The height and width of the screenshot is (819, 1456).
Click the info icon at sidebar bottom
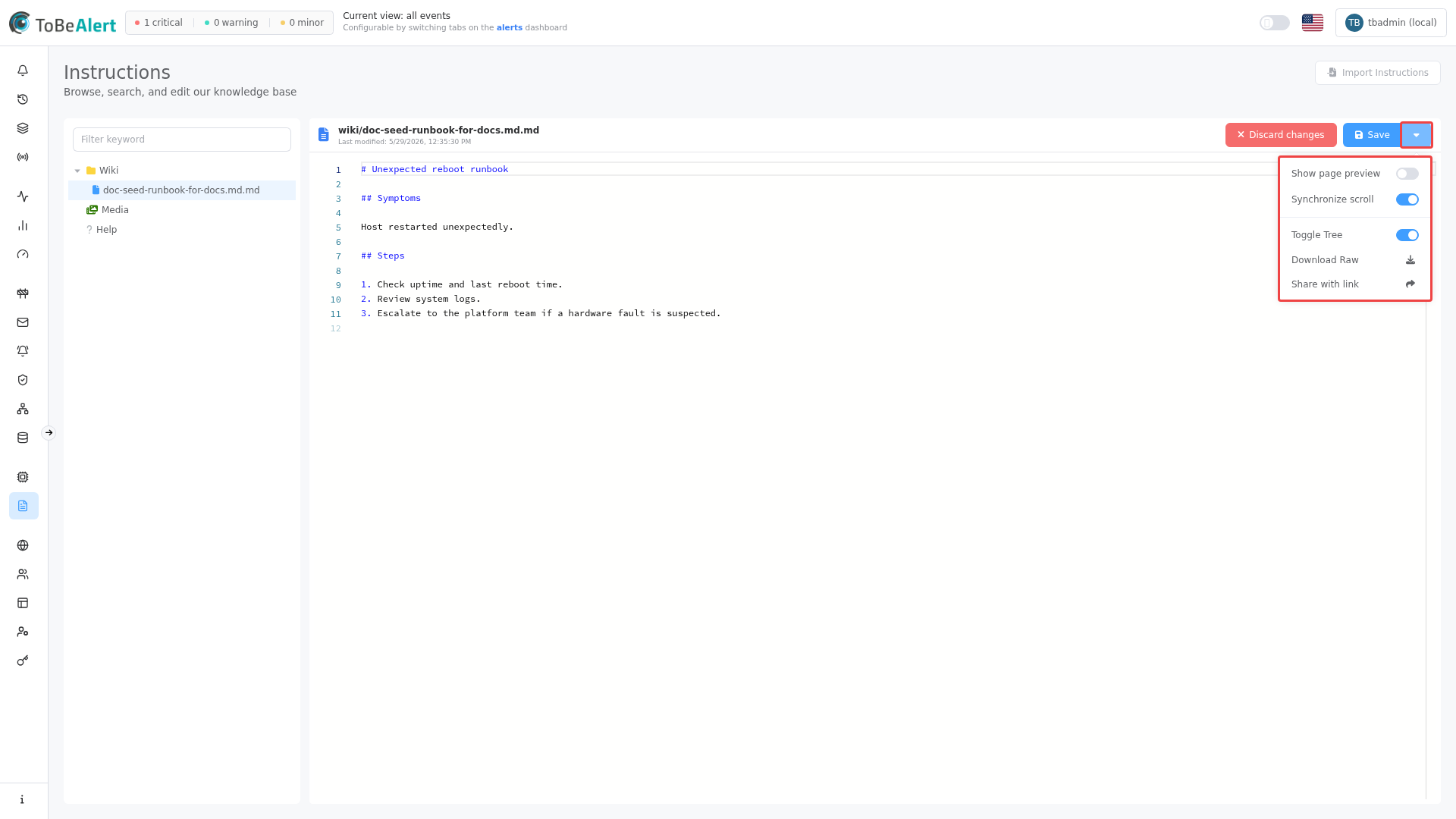(23, 799)
